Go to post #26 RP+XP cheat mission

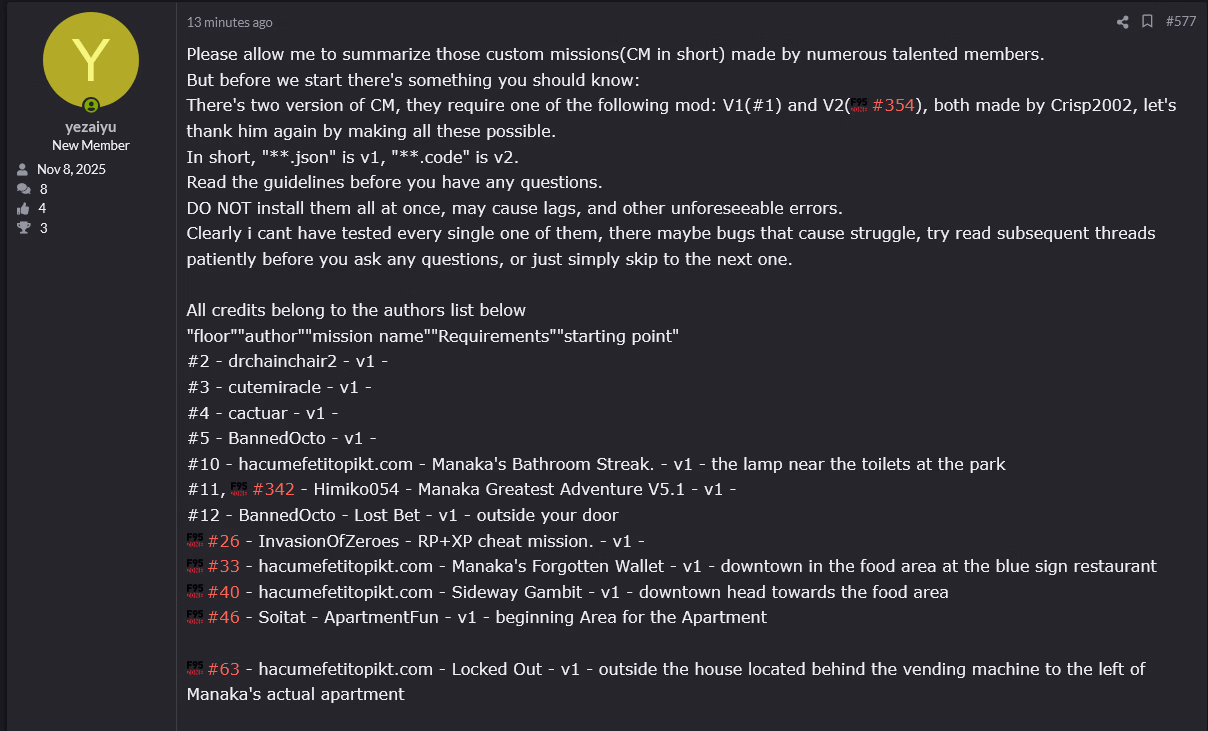point(224,541)
